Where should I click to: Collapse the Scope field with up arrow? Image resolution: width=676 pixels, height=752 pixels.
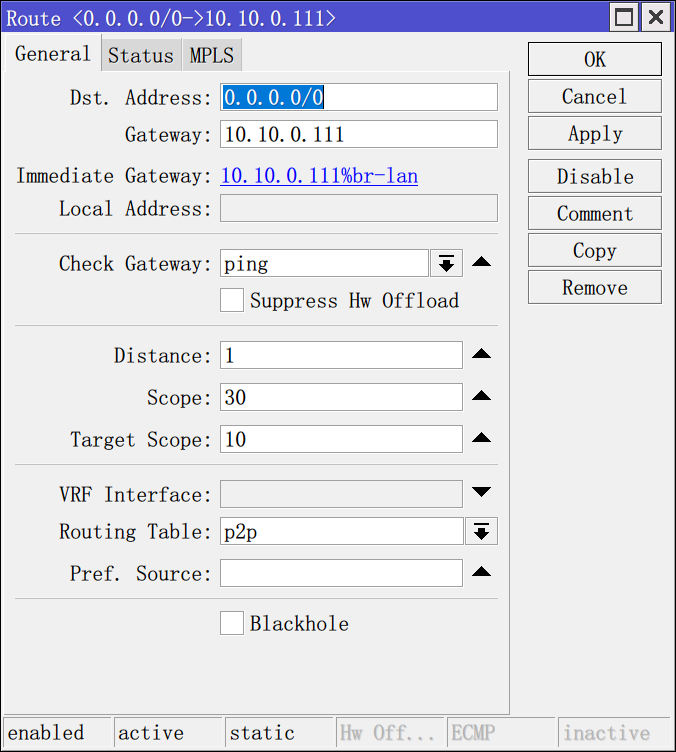pos(481,397)
